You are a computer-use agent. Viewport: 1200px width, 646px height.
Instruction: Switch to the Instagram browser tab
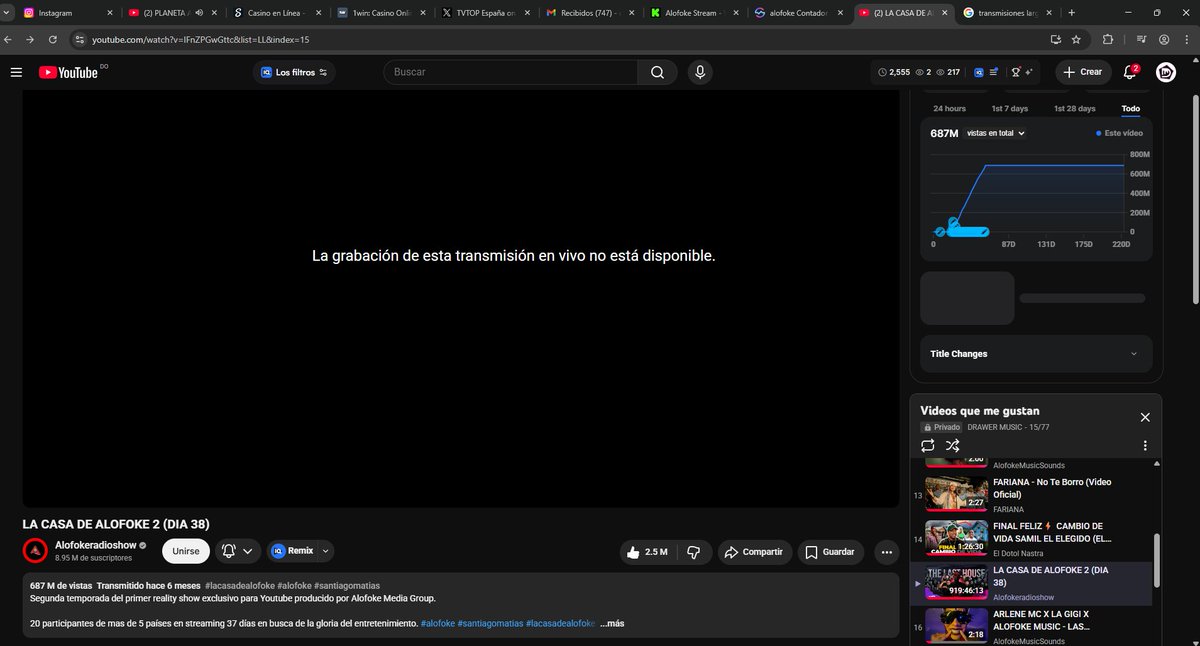pyautogui.click(x=68, y=13)
